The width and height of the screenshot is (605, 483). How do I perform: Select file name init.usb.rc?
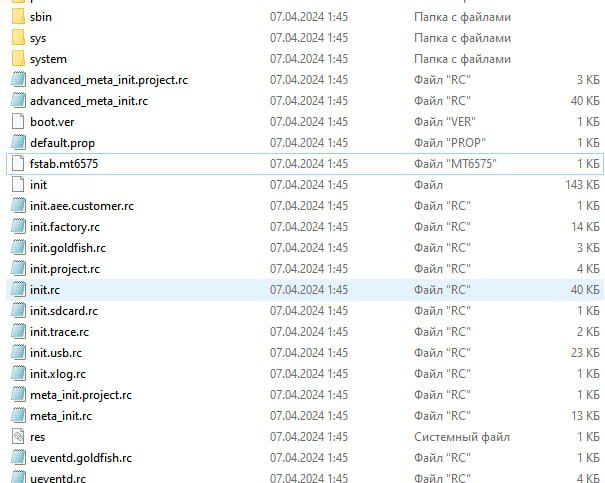click(x=56, y=353)
